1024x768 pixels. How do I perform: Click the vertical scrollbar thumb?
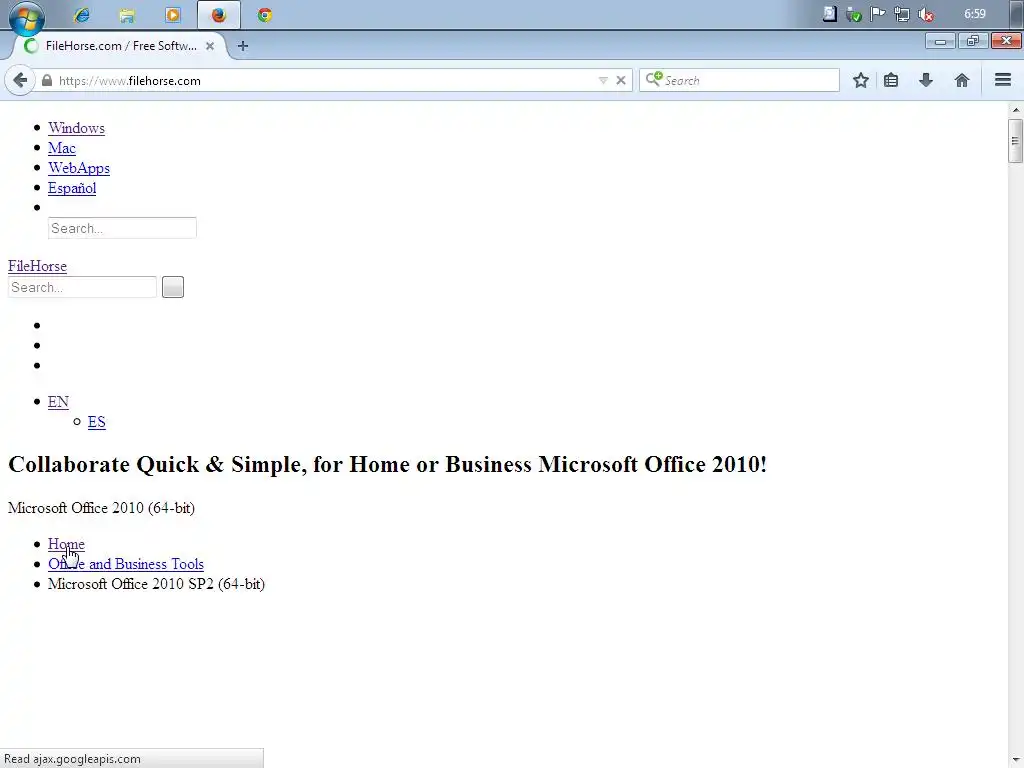pyautogui.click(x=1016, y=141)
